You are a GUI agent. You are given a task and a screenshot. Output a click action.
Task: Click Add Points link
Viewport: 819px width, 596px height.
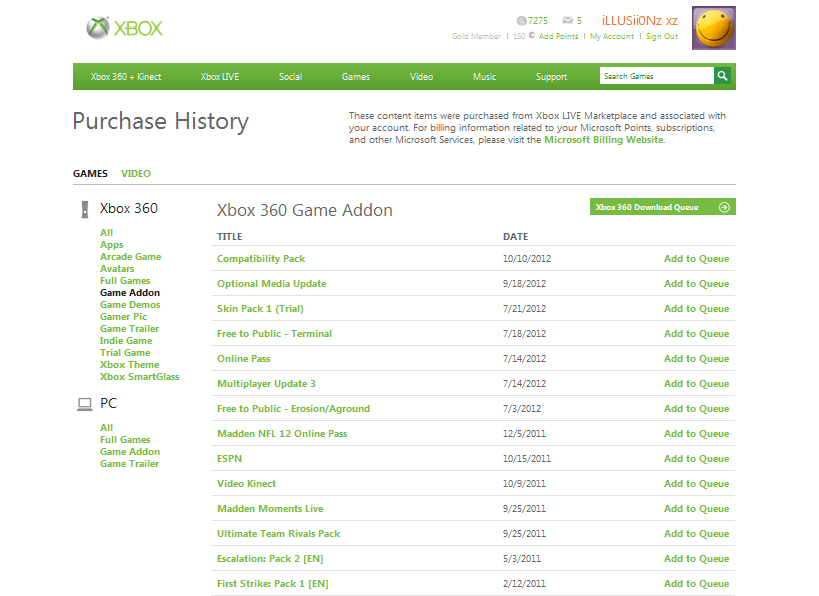(558, 36)
